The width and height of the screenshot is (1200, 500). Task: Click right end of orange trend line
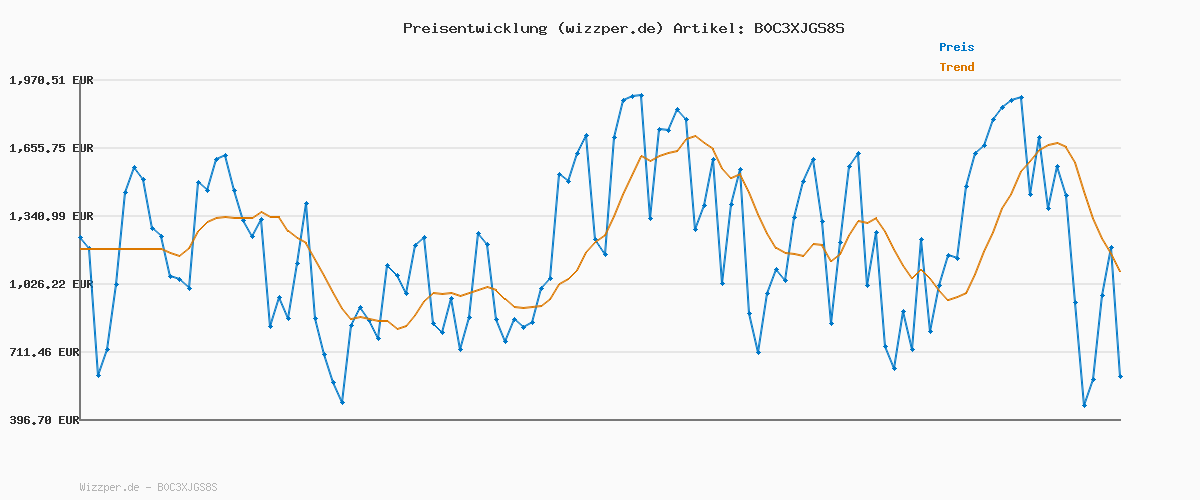tap(1120, 271)
